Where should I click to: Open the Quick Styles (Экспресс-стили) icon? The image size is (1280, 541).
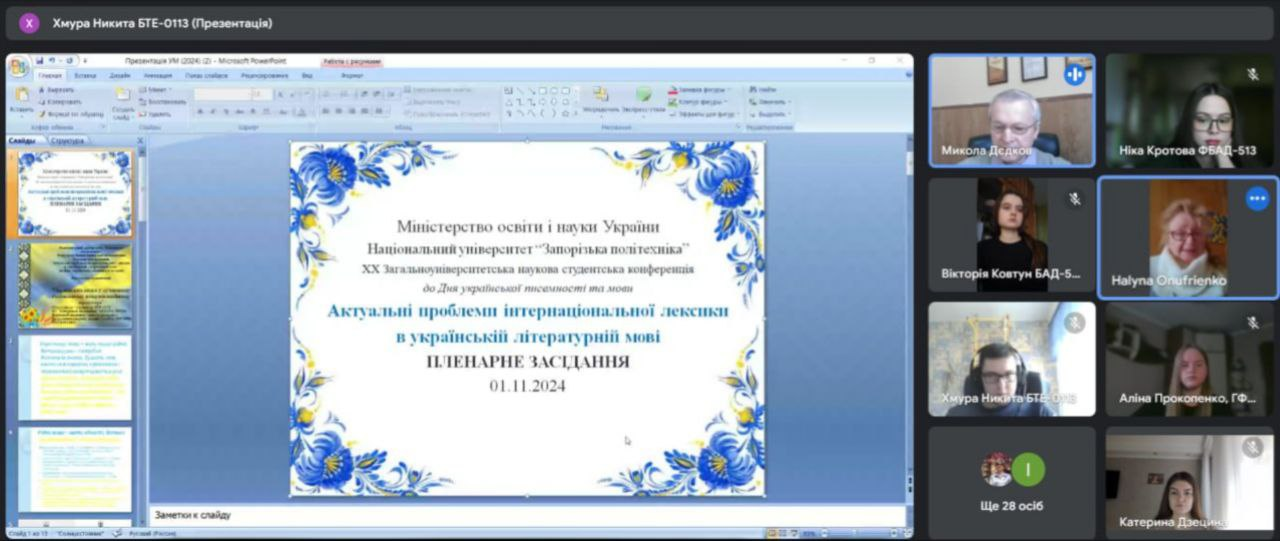(643, 98)
